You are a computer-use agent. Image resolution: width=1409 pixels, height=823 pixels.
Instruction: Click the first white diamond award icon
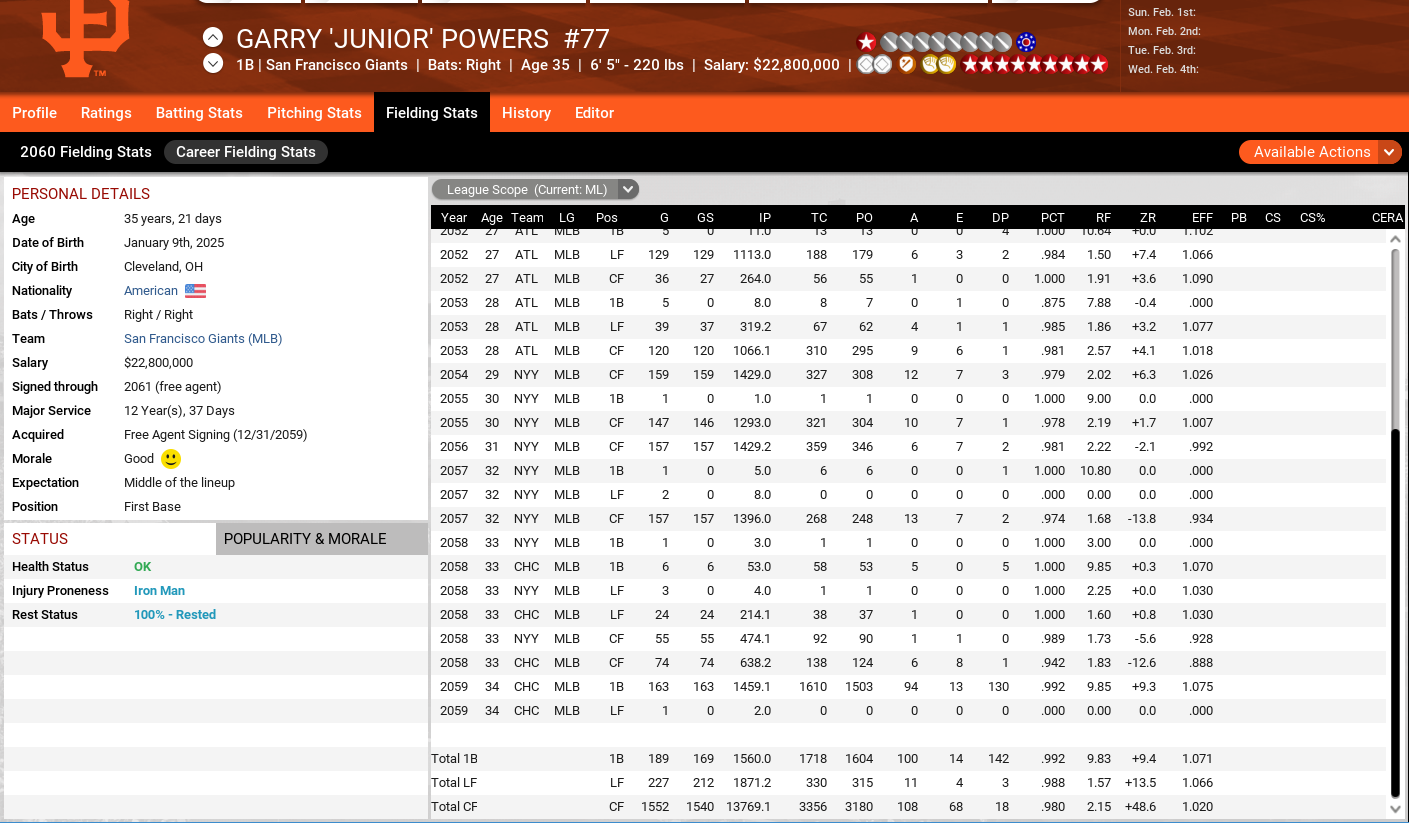click(867, 65)
